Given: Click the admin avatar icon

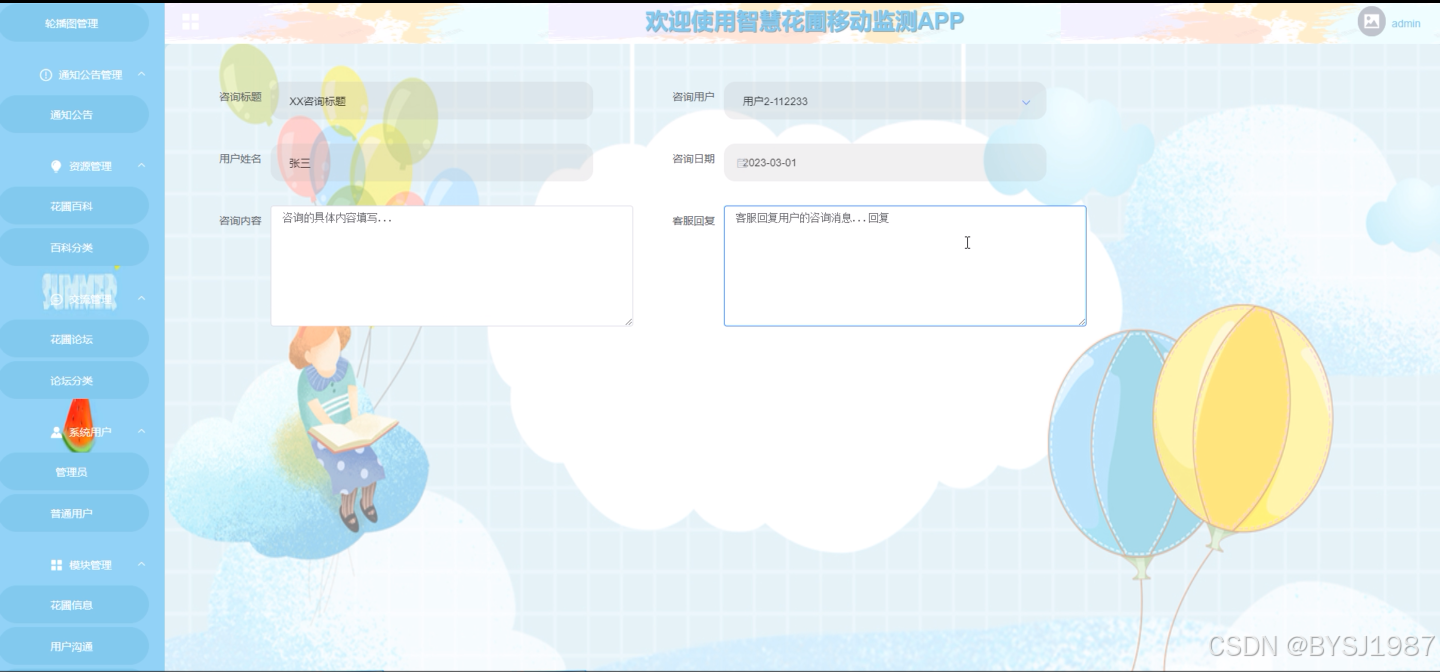Looking at the screenshot, I should click(1371, 21).
